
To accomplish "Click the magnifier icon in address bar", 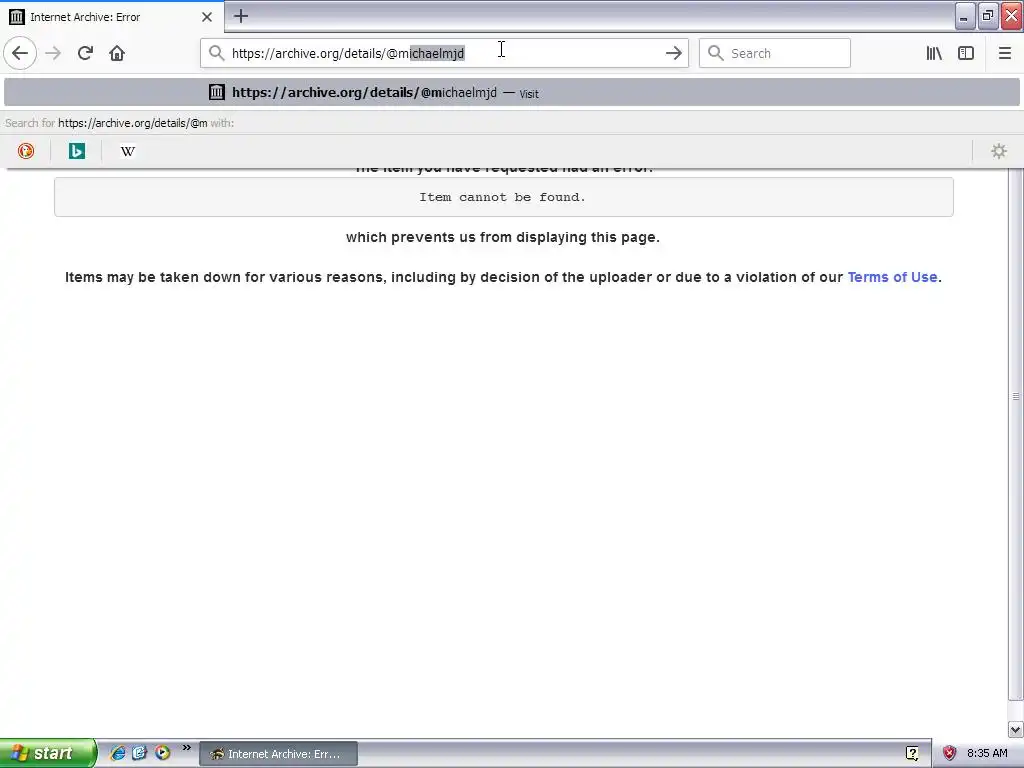I will [217, 53].
